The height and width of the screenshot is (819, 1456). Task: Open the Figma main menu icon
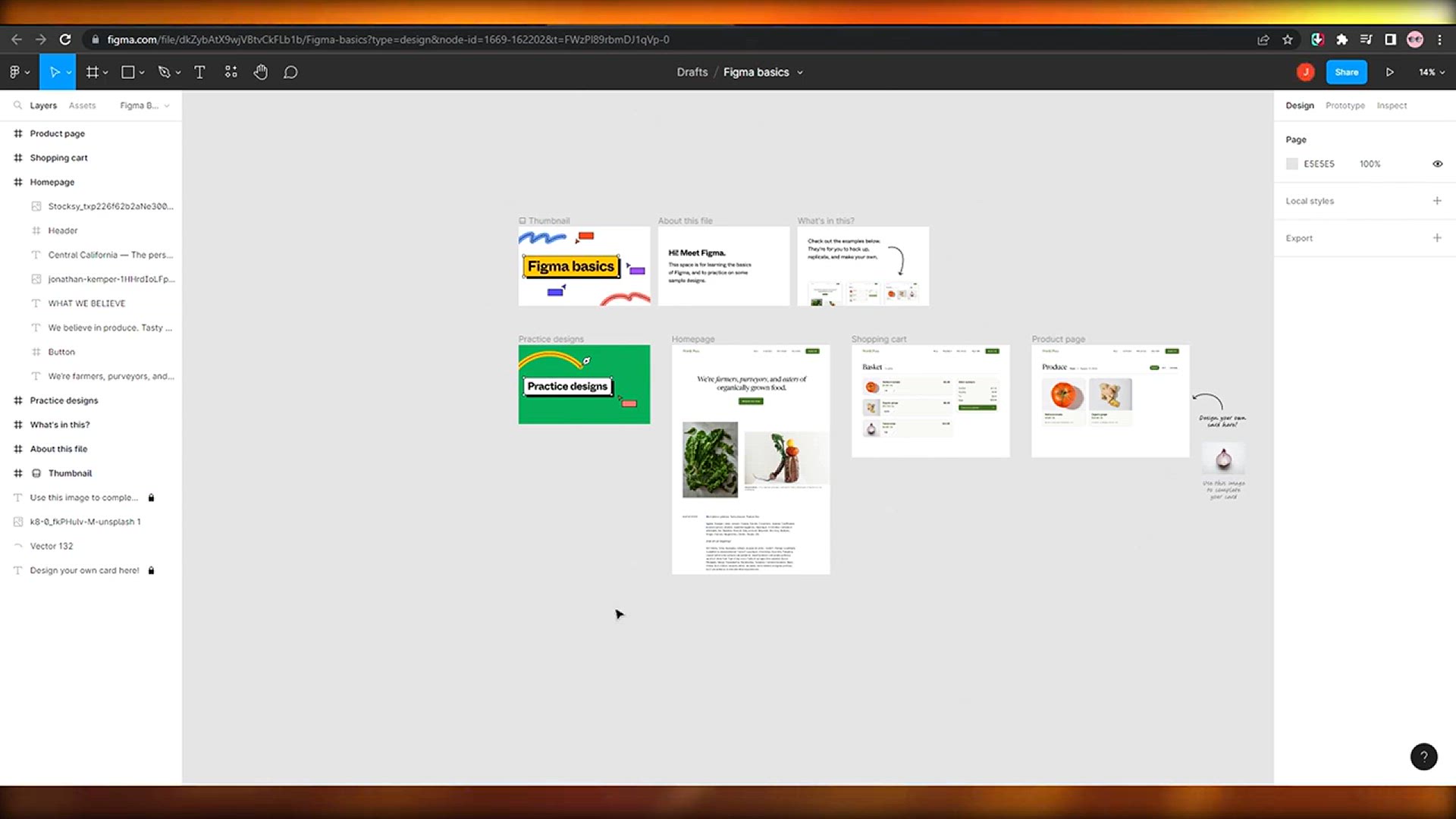14,72
